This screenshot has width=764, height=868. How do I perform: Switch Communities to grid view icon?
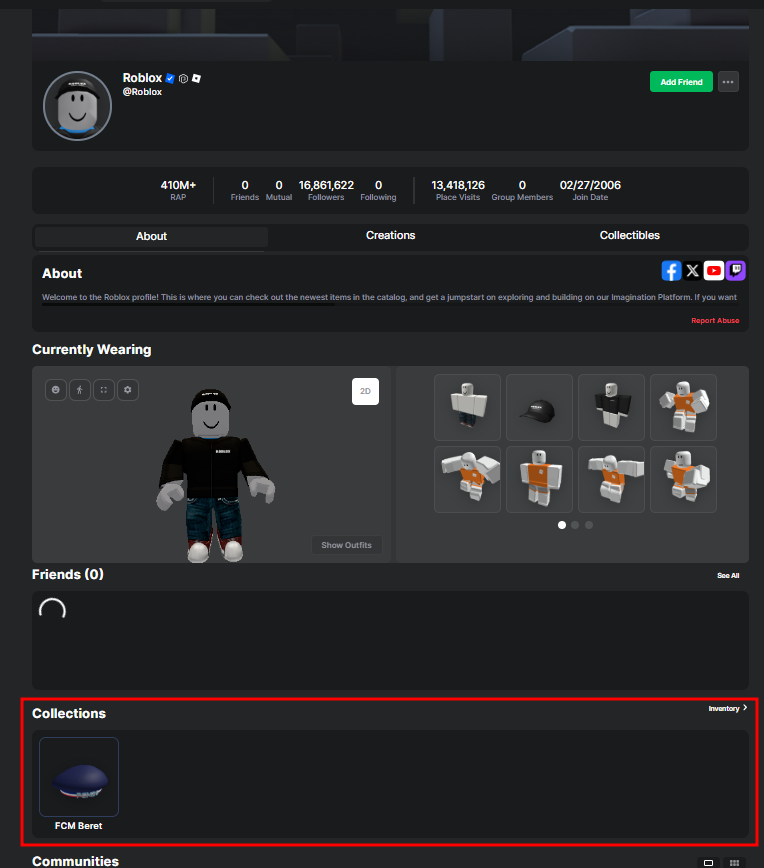[x=734, y=862]
